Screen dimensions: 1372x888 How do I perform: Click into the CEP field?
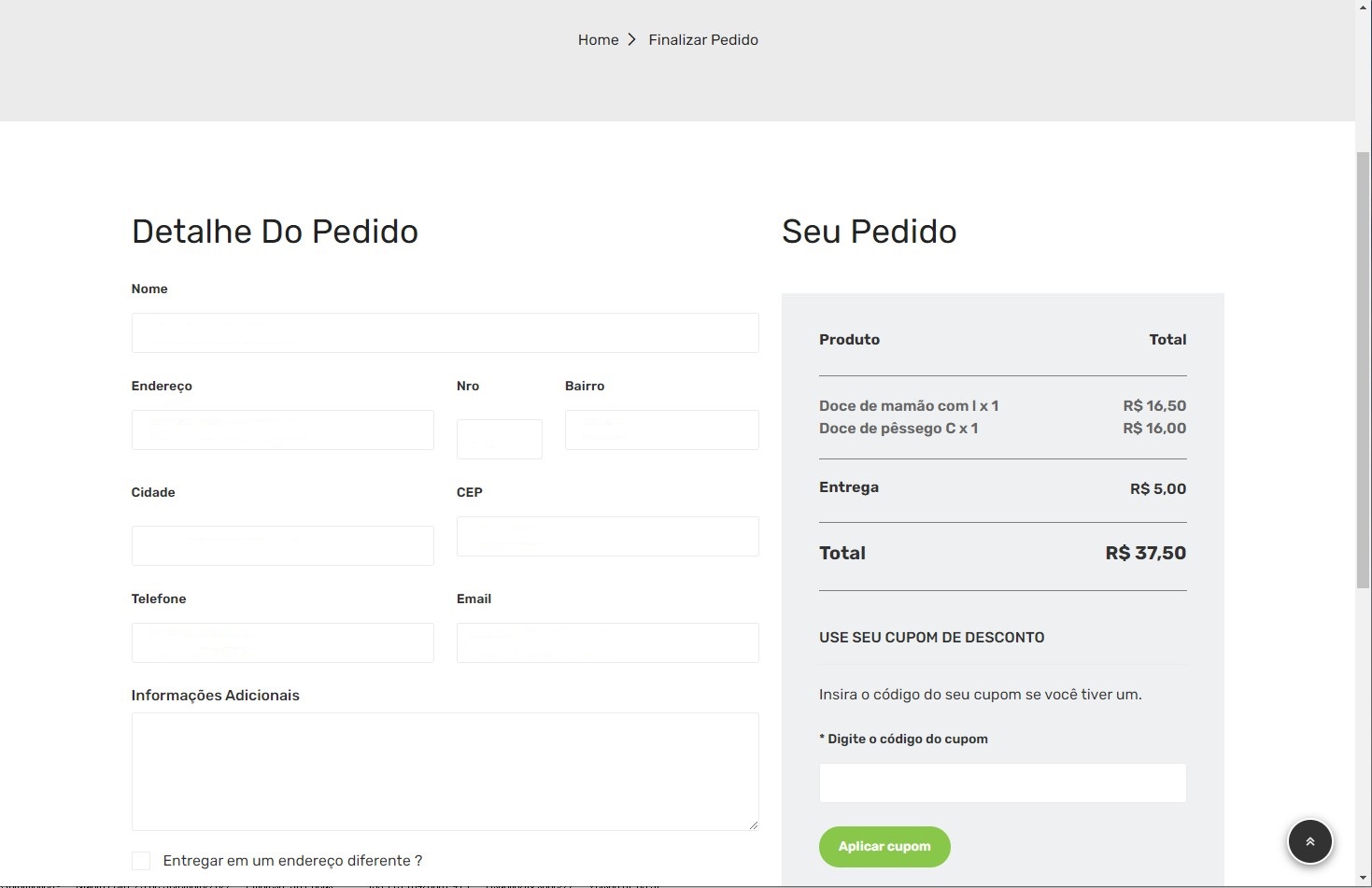tap(607, 536)
